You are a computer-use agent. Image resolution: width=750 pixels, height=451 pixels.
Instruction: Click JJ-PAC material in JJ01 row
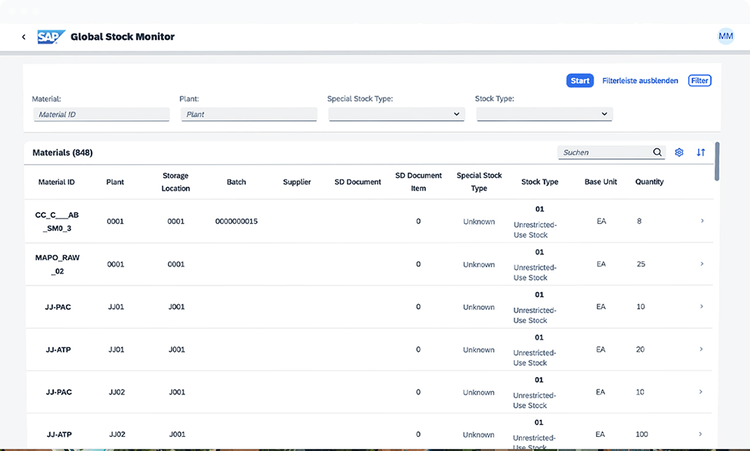[x=58, y=307]
